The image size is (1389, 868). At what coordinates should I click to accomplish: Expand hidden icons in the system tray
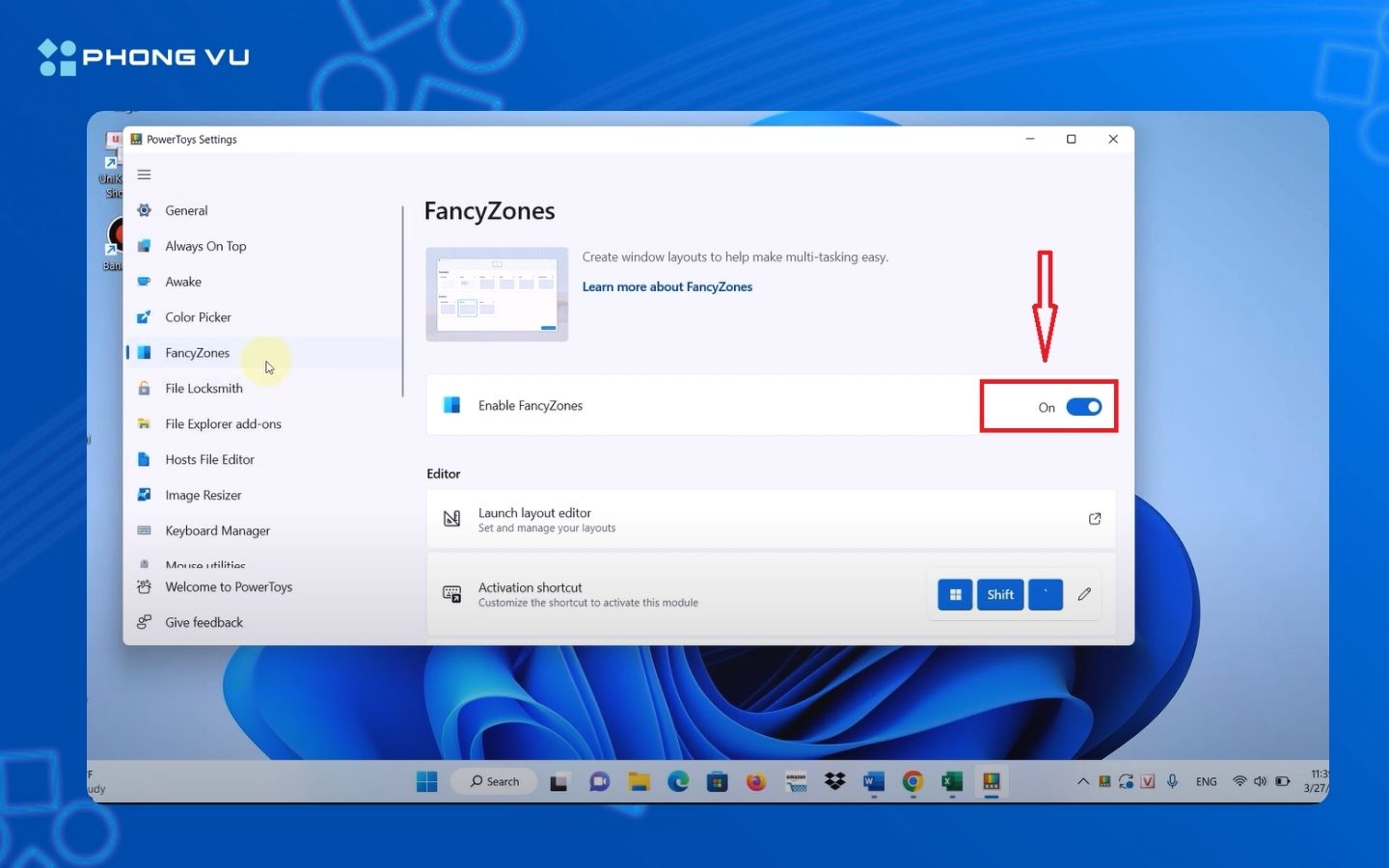pyautogui.click(x=1082, y=781)
